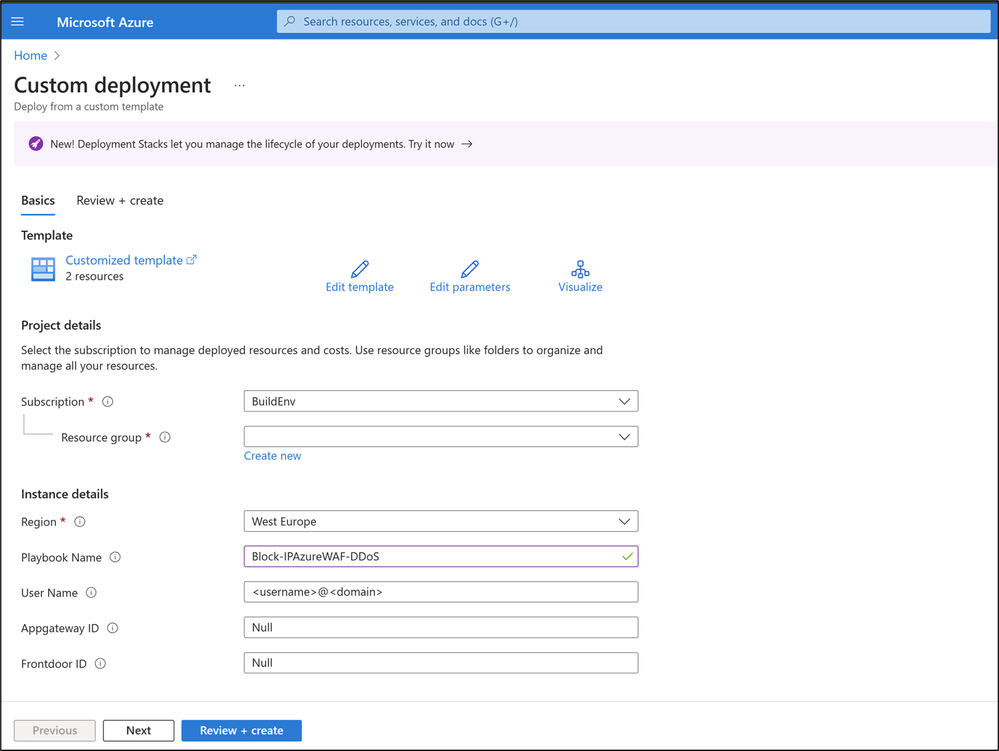The height and width of the screenshot is (751, 999).
Task: Show info tooltip for User Name
Action: pyautogui.click(x=91, y=593)
